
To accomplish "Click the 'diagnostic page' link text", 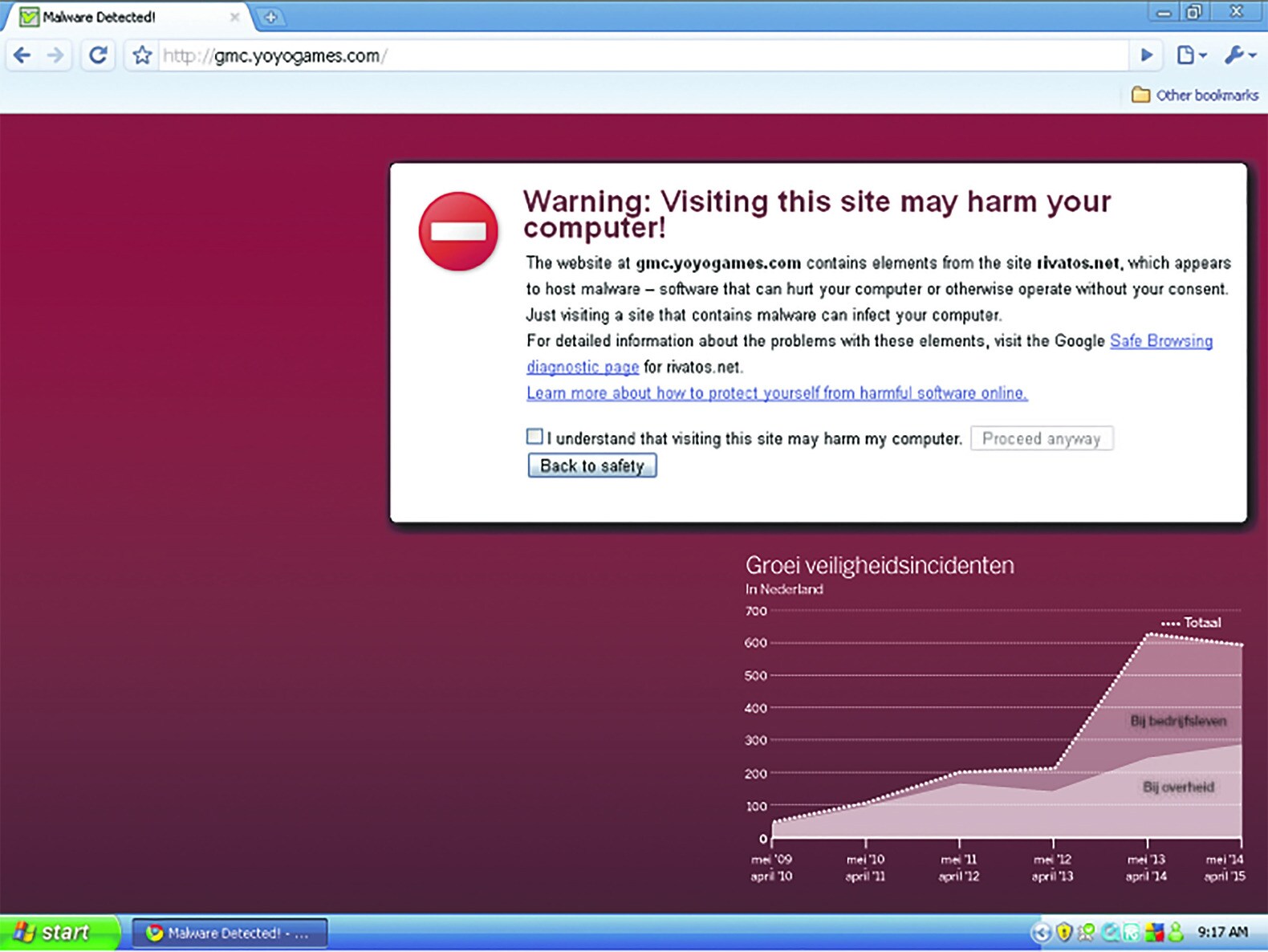I will [583, 367].
